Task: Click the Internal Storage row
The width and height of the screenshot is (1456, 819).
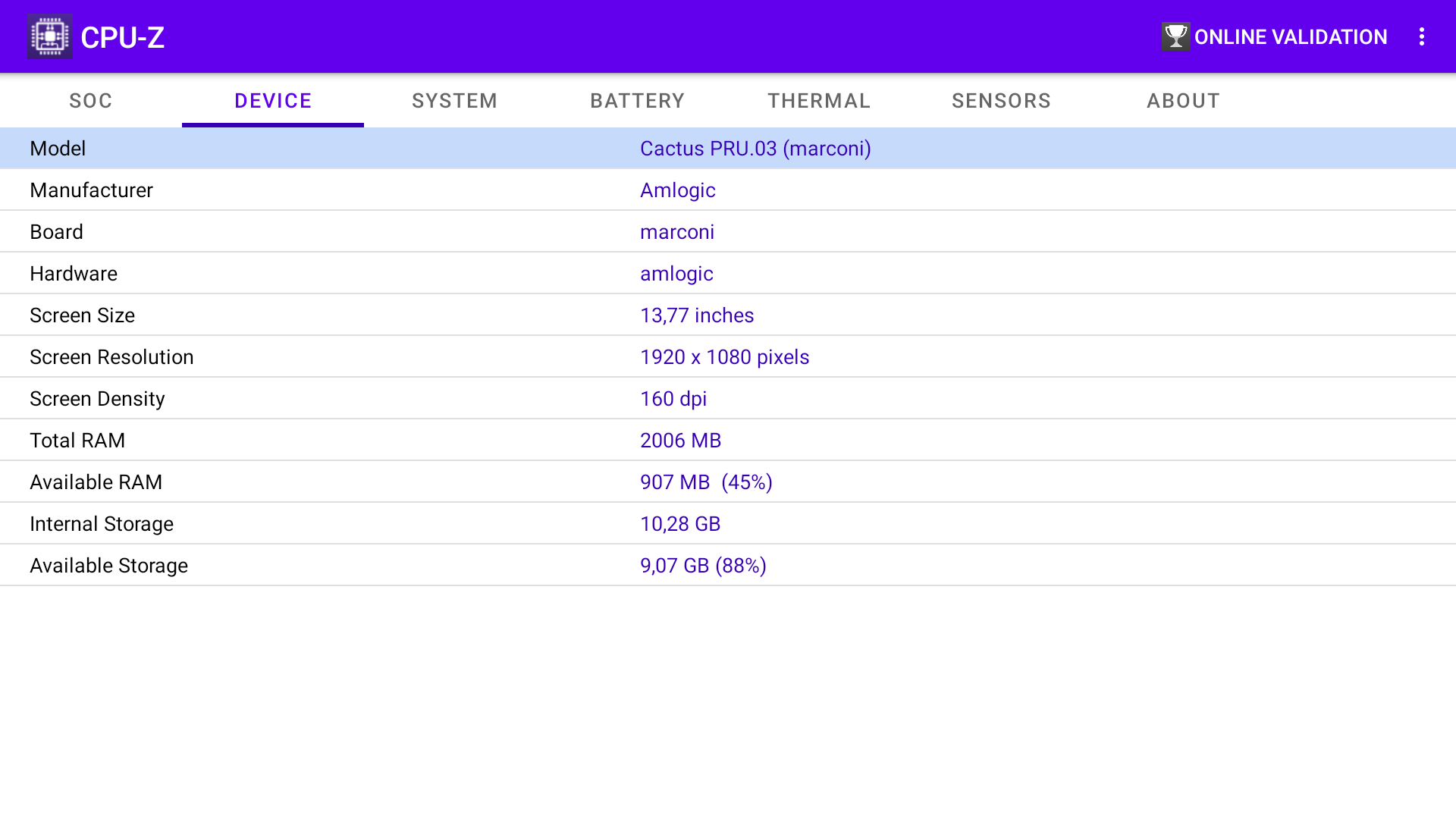Action: pos(728,524)
